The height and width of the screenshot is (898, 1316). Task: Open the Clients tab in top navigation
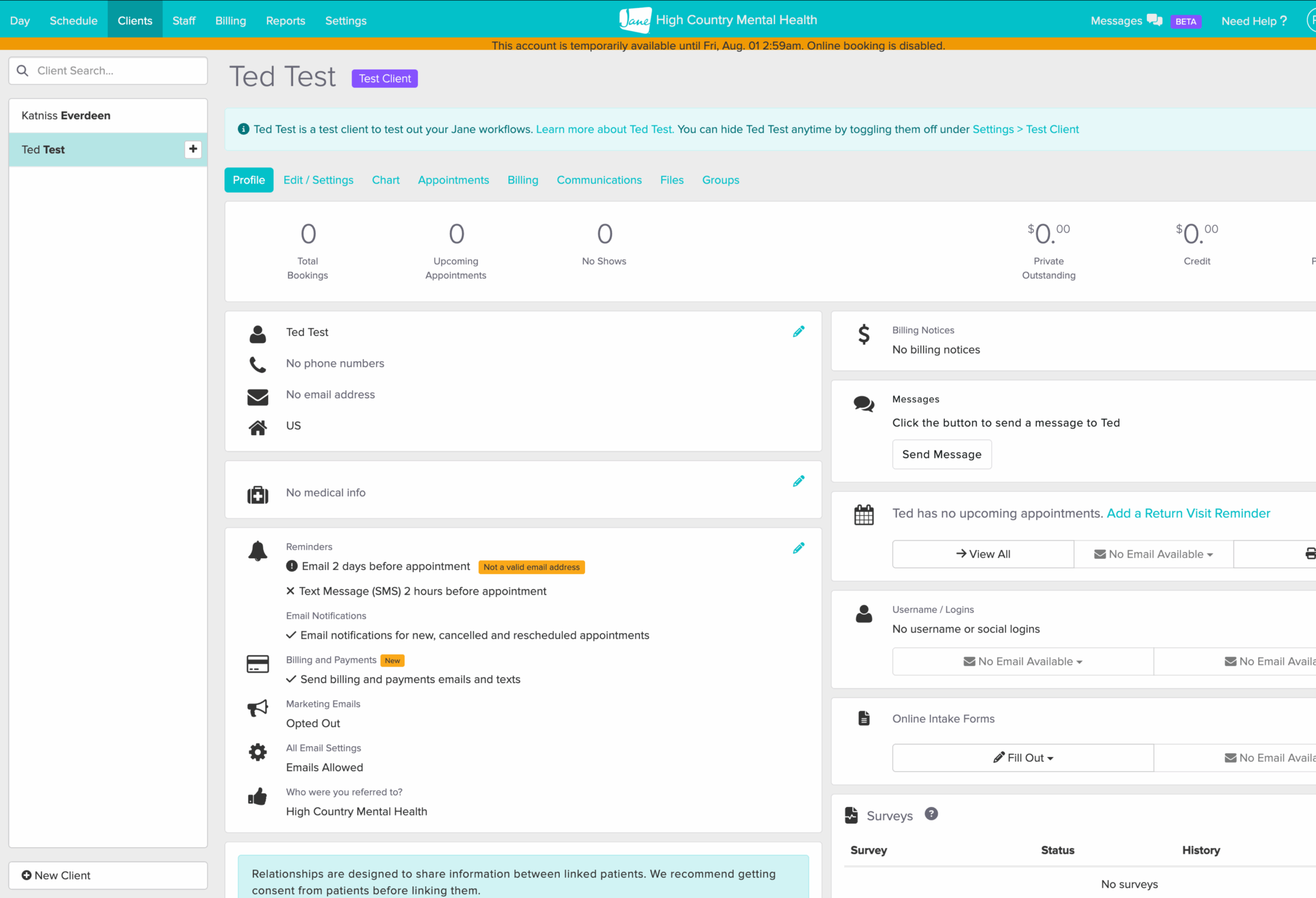[135, 21]
